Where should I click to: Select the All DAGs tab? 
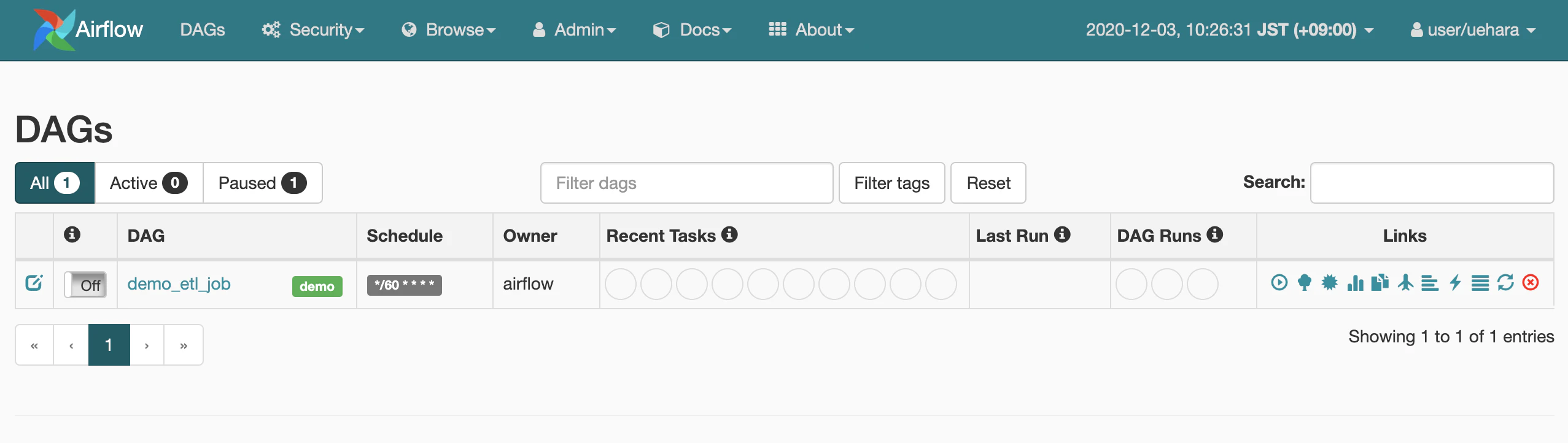[x=55, y=183]
